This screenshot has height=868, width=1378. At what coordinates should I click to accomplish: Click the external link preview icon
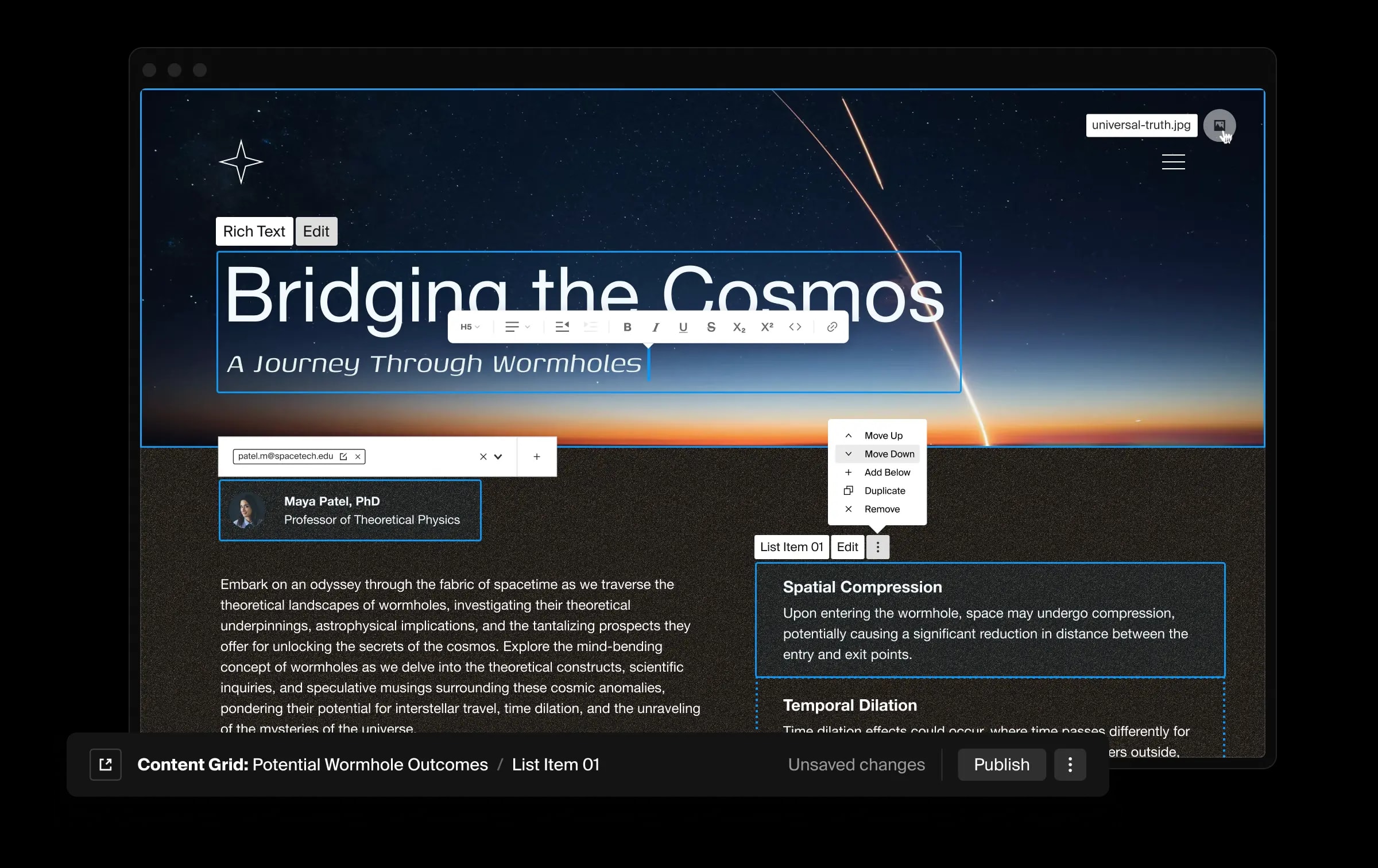tap(107, 764)
